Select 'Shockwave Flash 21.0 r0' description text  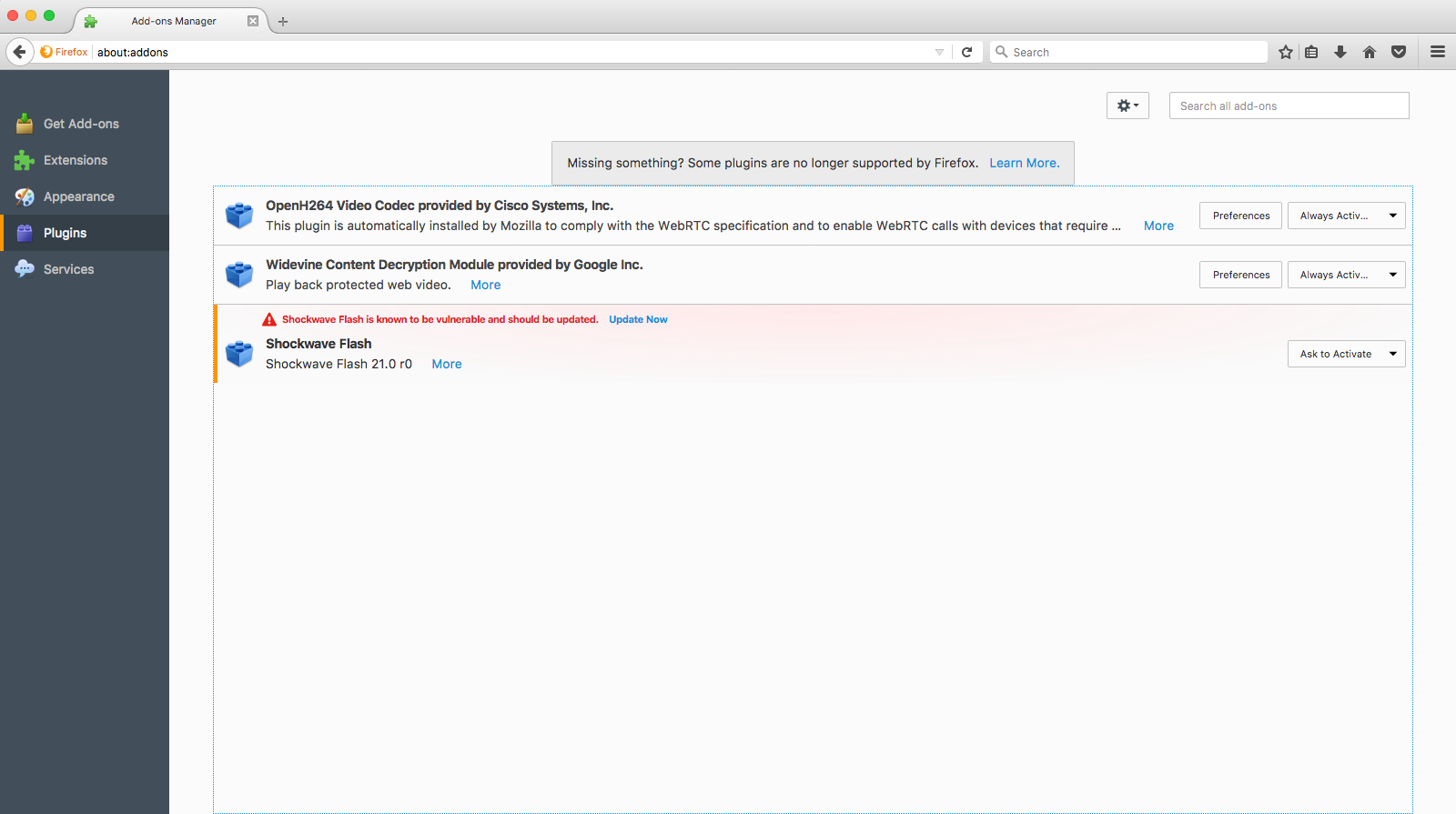(339, 364)
